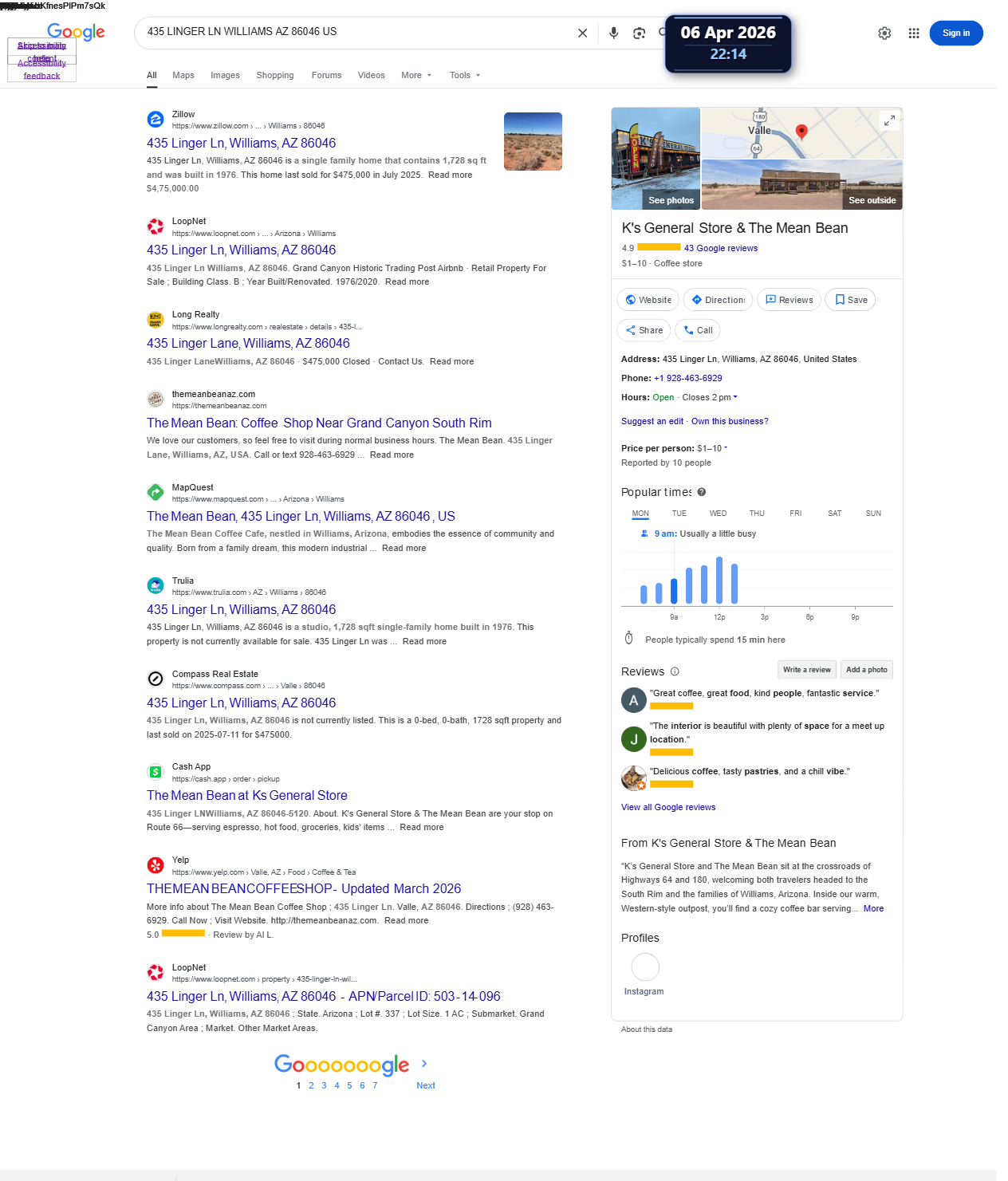This screenshot has height=1181, width=1008.
Task: Click the Compass Real Estate favicon
Action: pyautogui.click(x=156, y=679)
